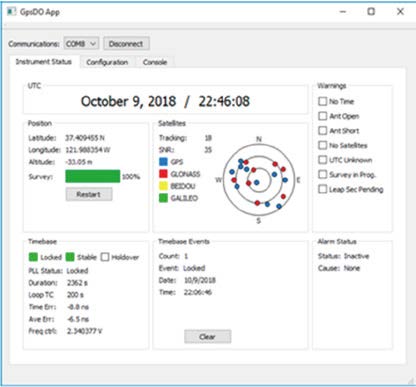This screenshot has height=387, width=416.
Task: Click the blue GPS legend square
Action: 163,162
